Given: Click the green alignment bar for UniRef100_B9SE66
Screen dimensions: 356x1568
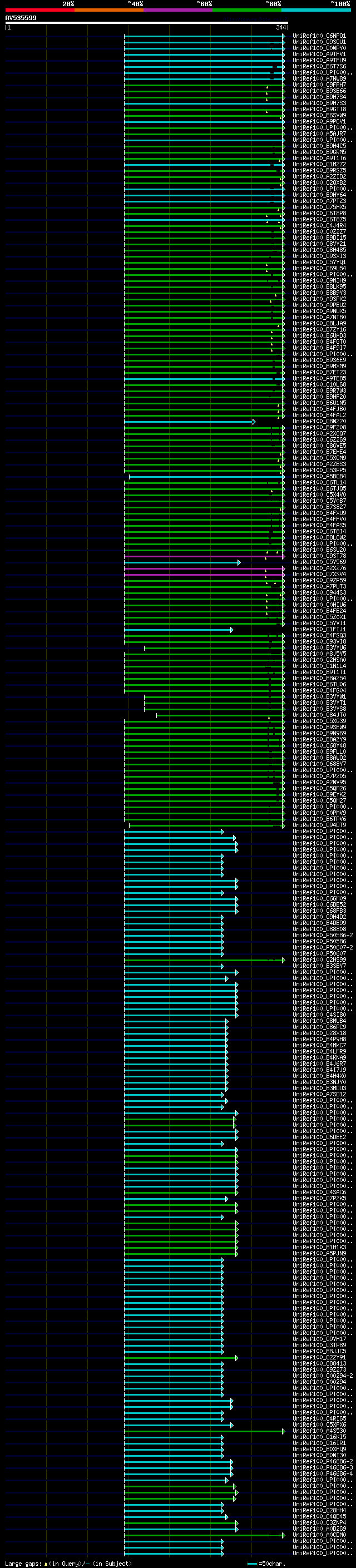Looking at the screenshot, I should click(205, 91).
